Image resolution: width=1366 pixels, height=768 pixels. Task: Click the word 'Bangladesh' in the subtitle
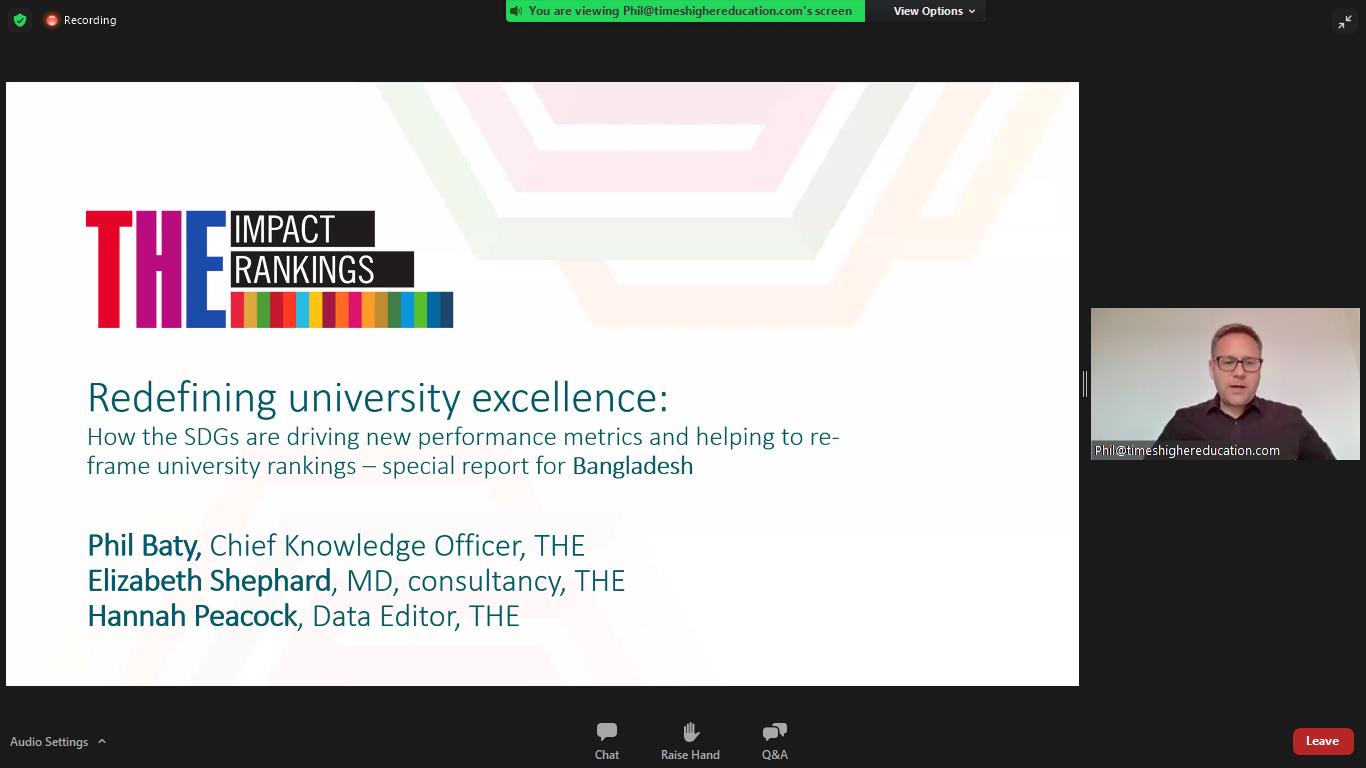pyautogui.click(x=632, y=466)
